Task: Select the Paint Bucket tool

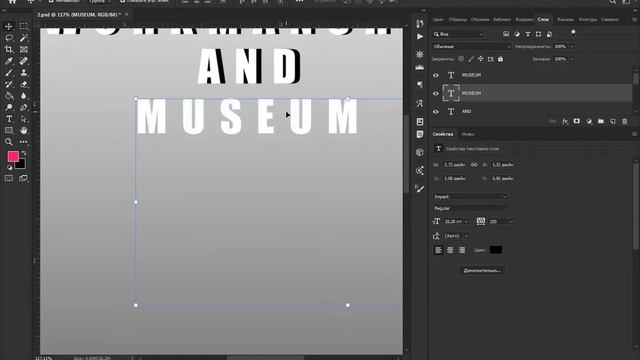Action: coord(9,96)
